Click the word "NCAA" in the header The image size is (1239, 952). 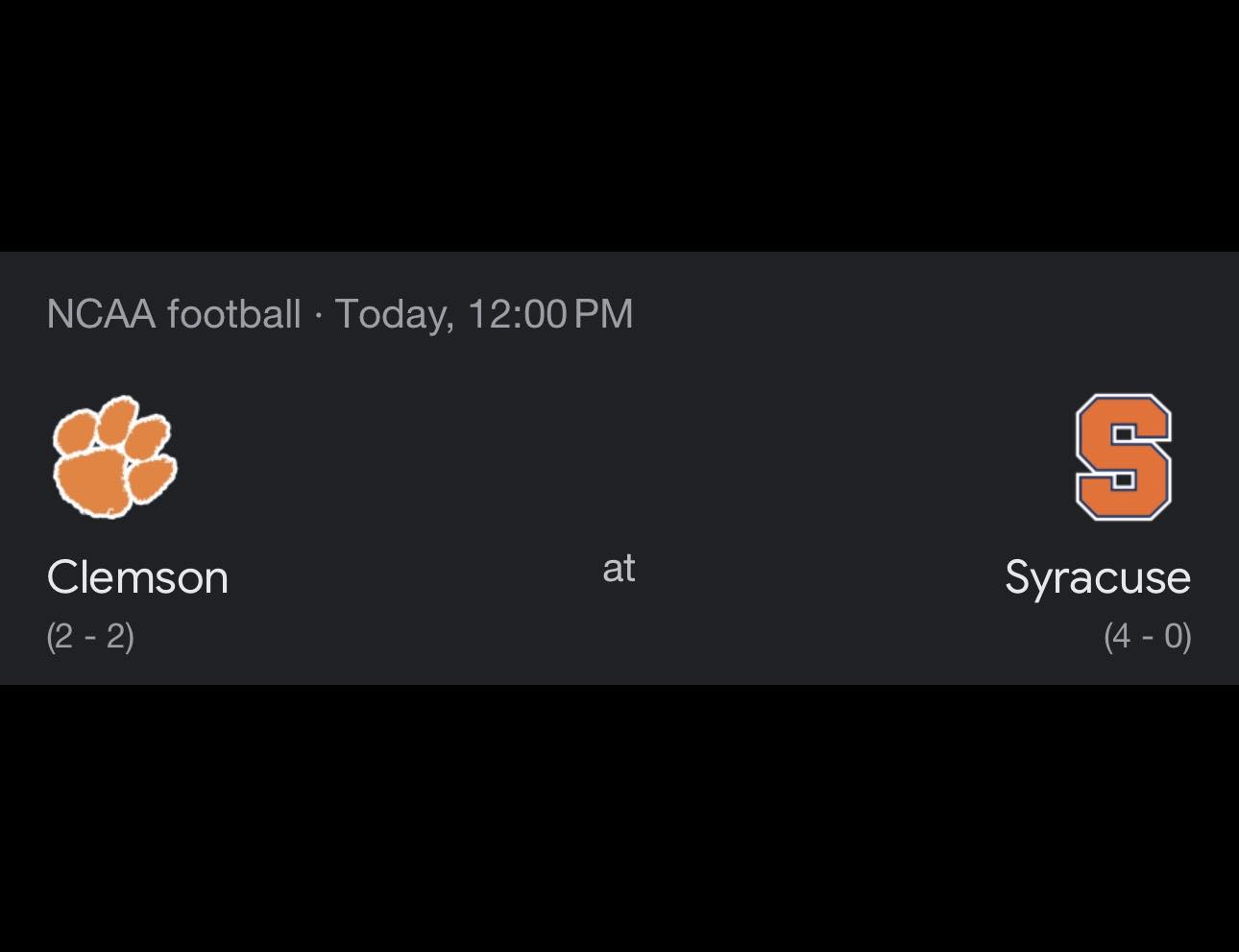101,314
